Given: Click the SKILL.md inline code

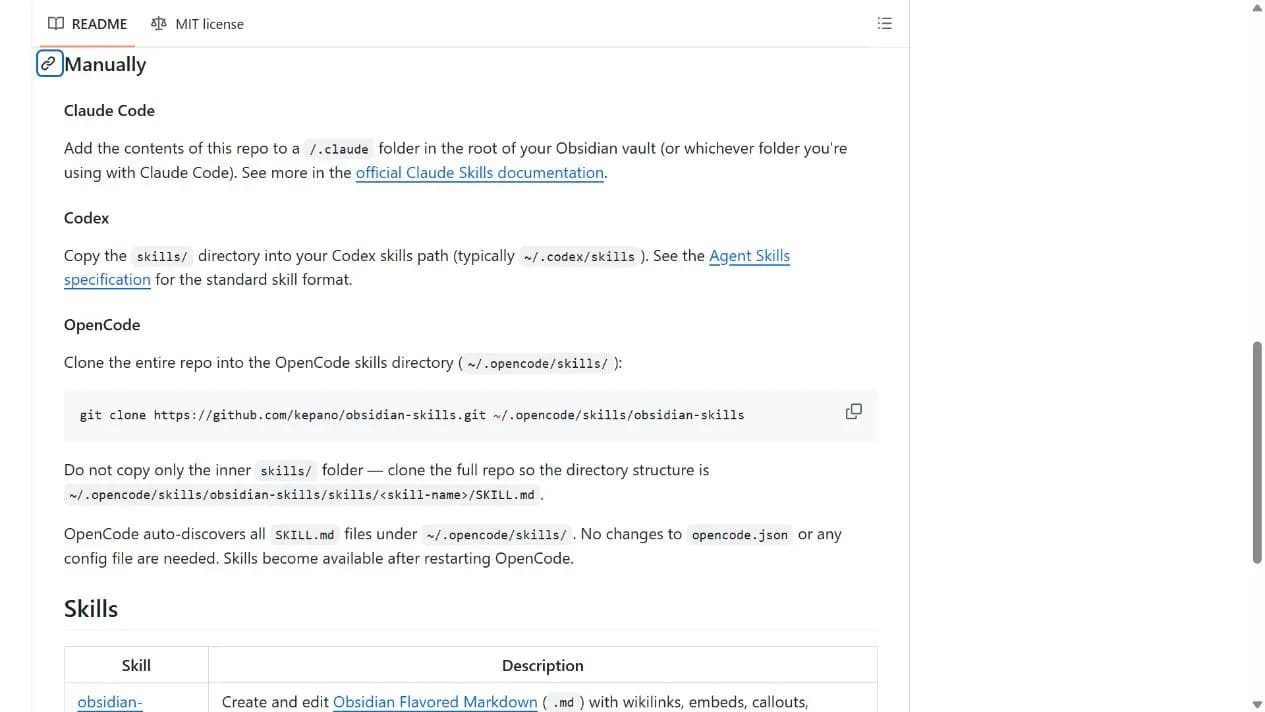Looking at the screenshot, I should [x=305, y=535].
